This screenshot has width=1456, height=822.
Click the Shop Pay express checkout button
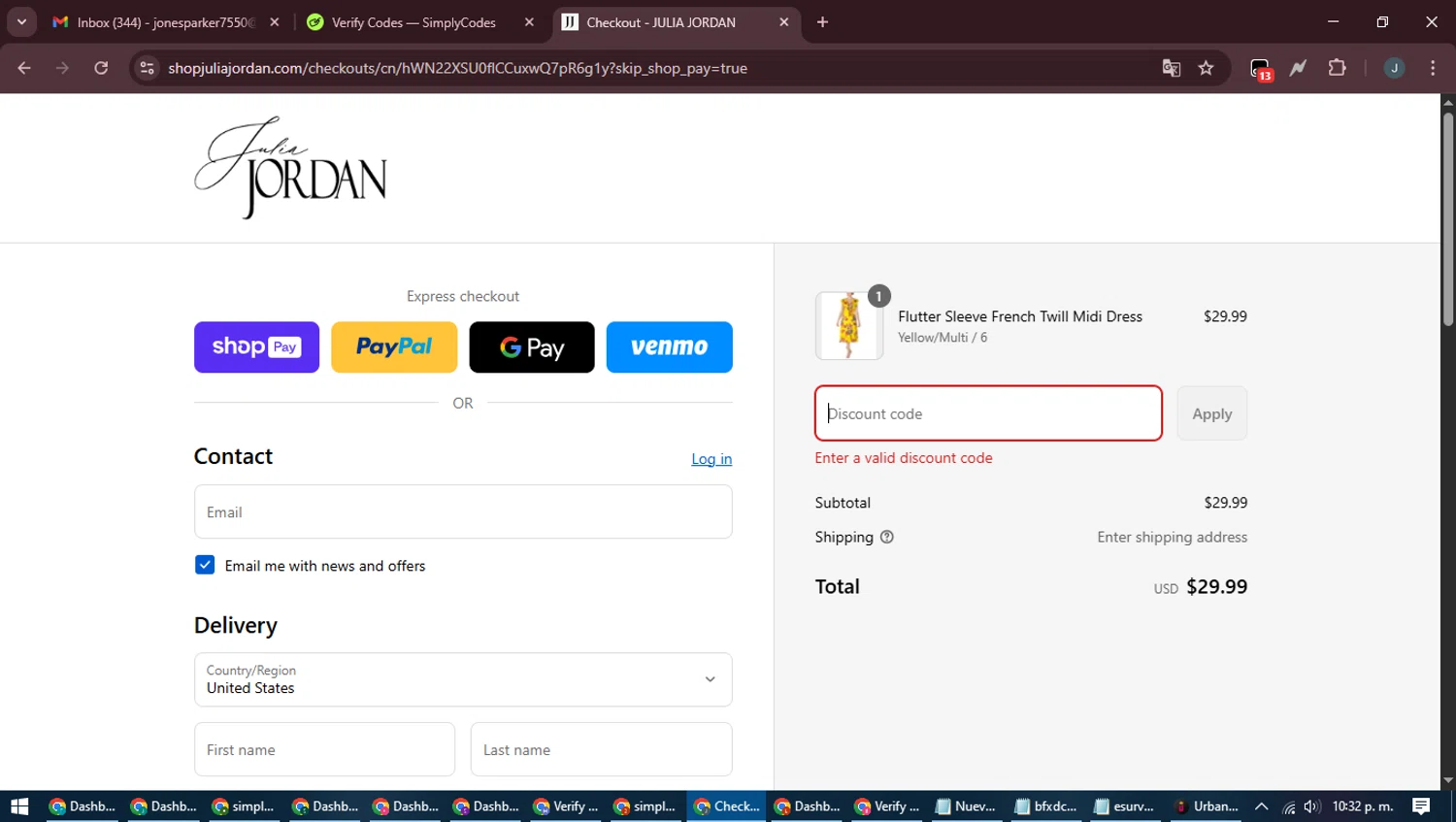click(256, 347)
